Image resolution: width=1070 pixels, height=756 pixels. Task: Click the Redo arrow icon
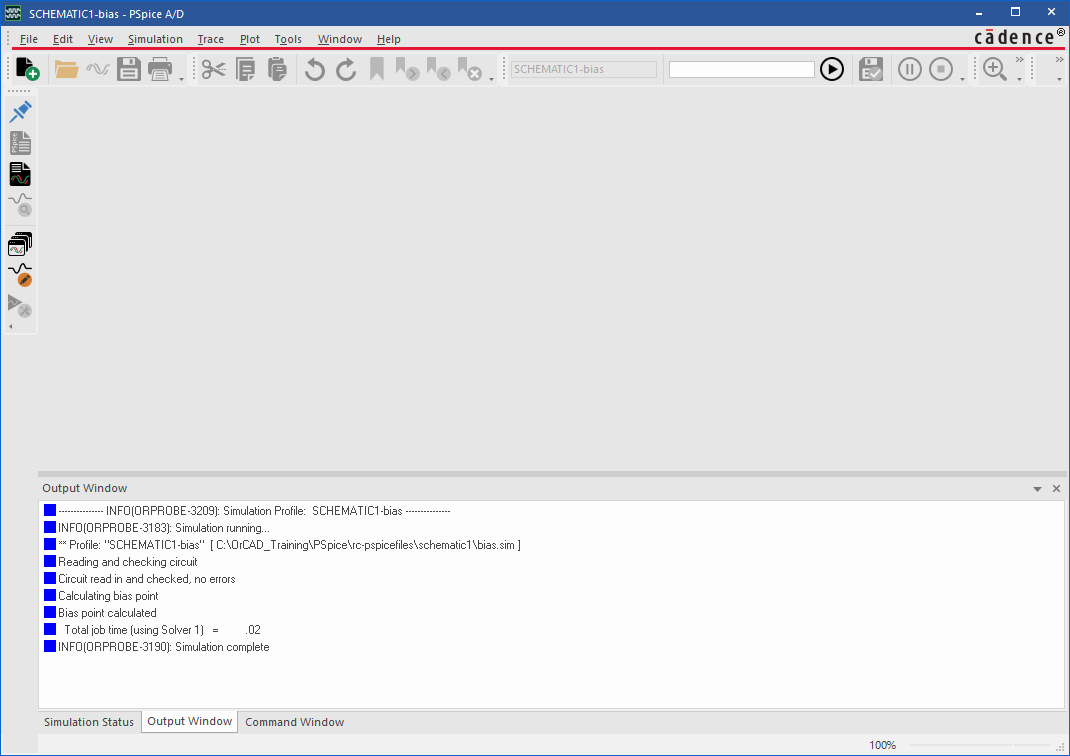(347, 69)
